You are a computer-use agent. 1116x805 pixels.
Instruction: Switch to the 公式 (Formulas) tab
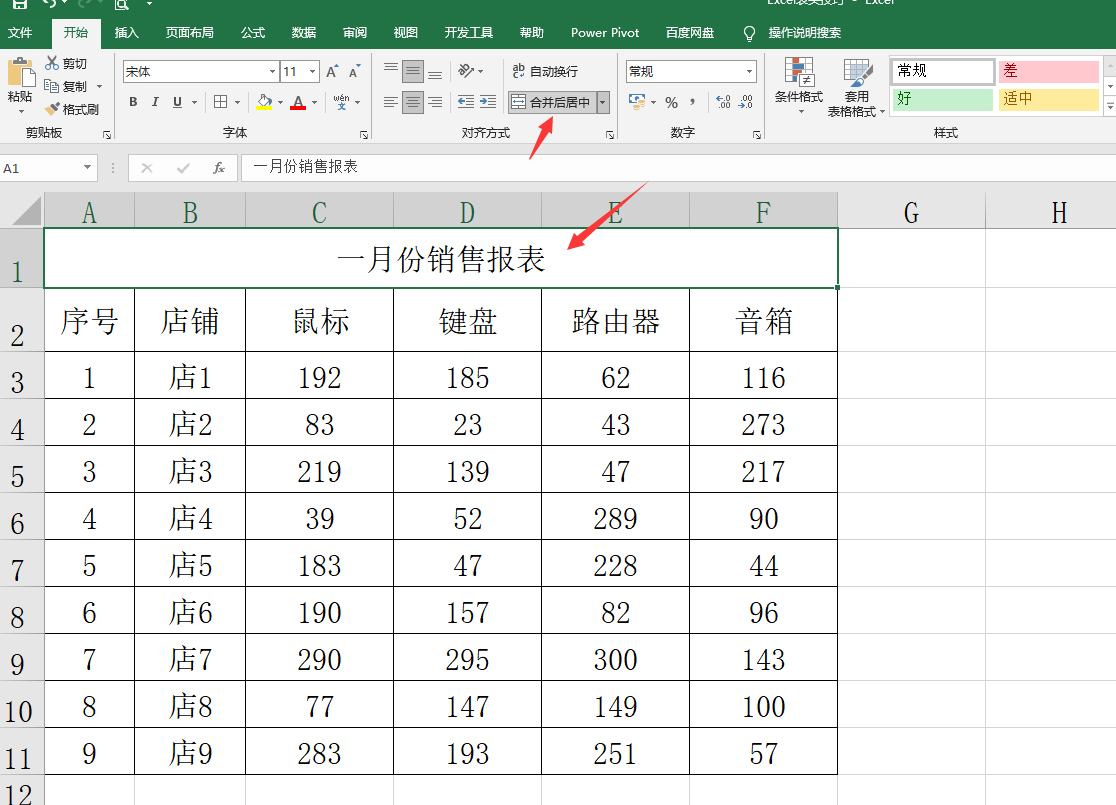(x=253, y=33)
